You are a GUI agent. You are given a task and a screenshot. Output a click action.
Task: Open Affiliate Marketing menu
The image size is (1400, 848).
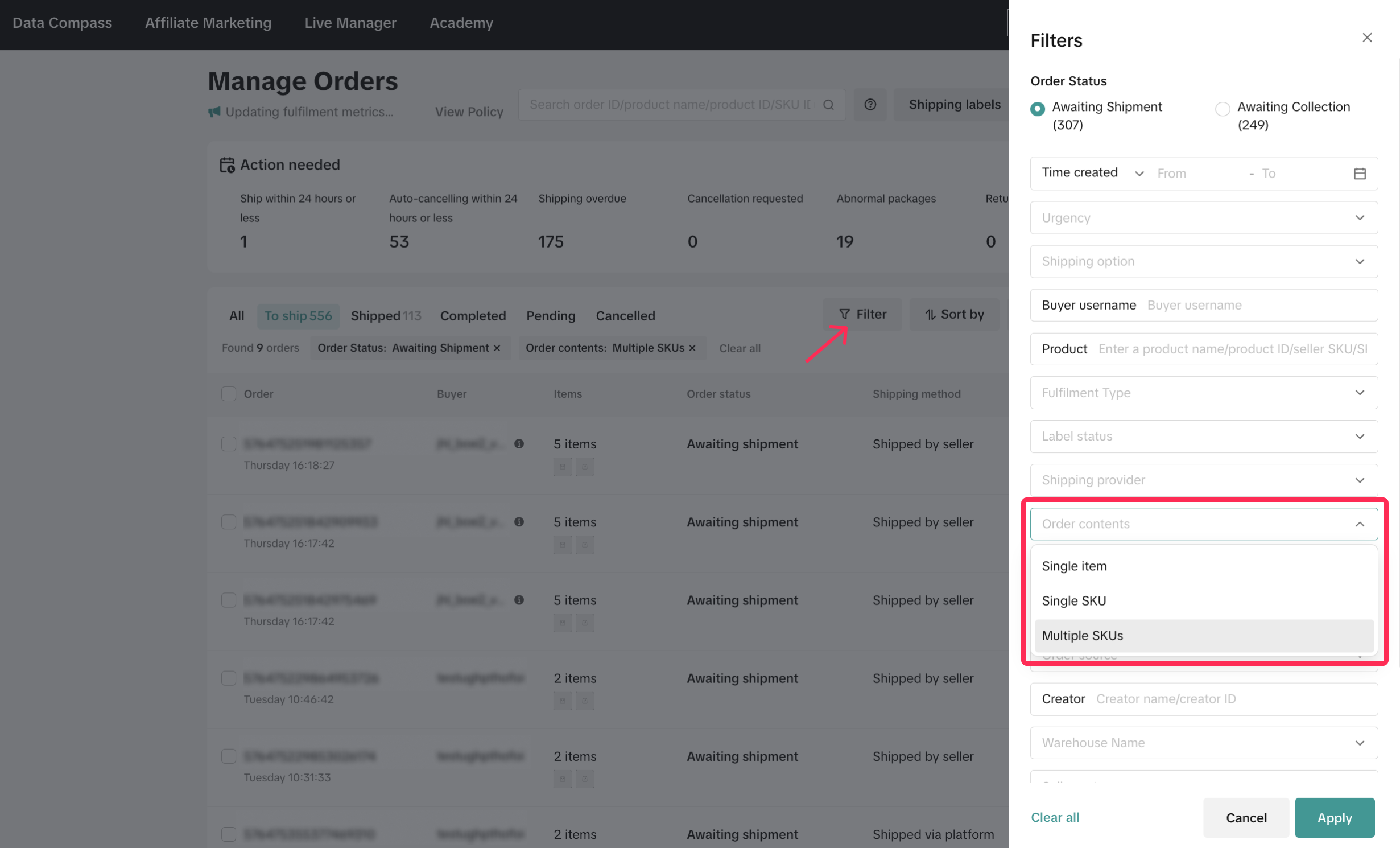point(208,23)
